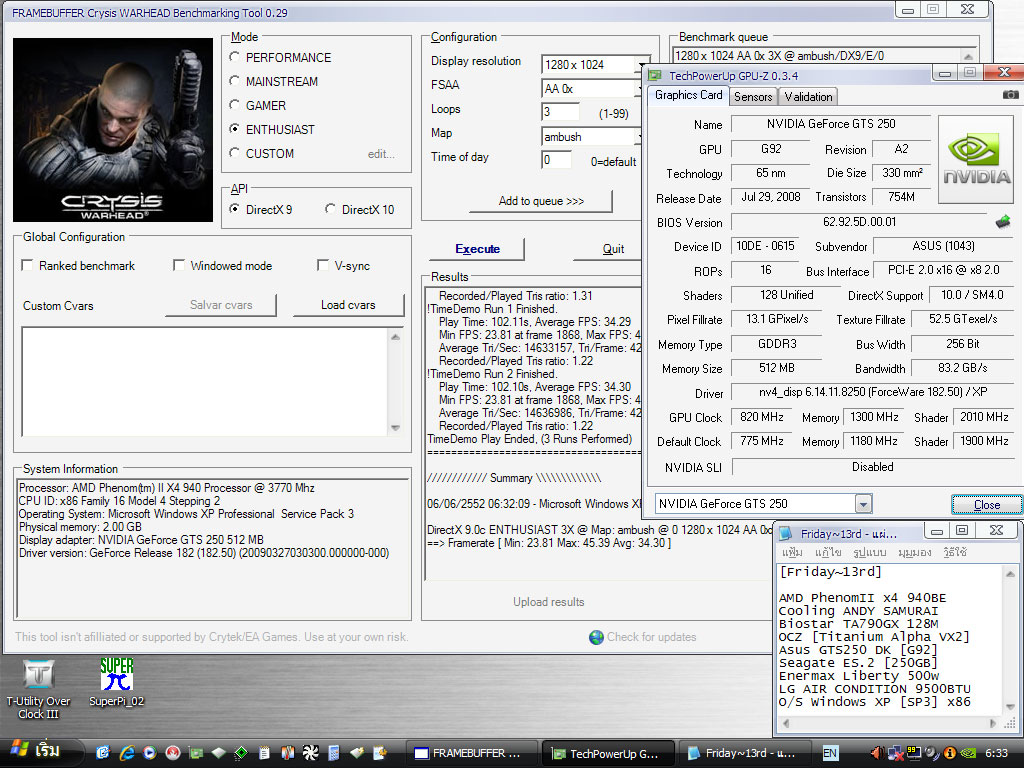Click the Loops input field
Viewport: 1024px width, 768px height.
click(x=560, y=112)
